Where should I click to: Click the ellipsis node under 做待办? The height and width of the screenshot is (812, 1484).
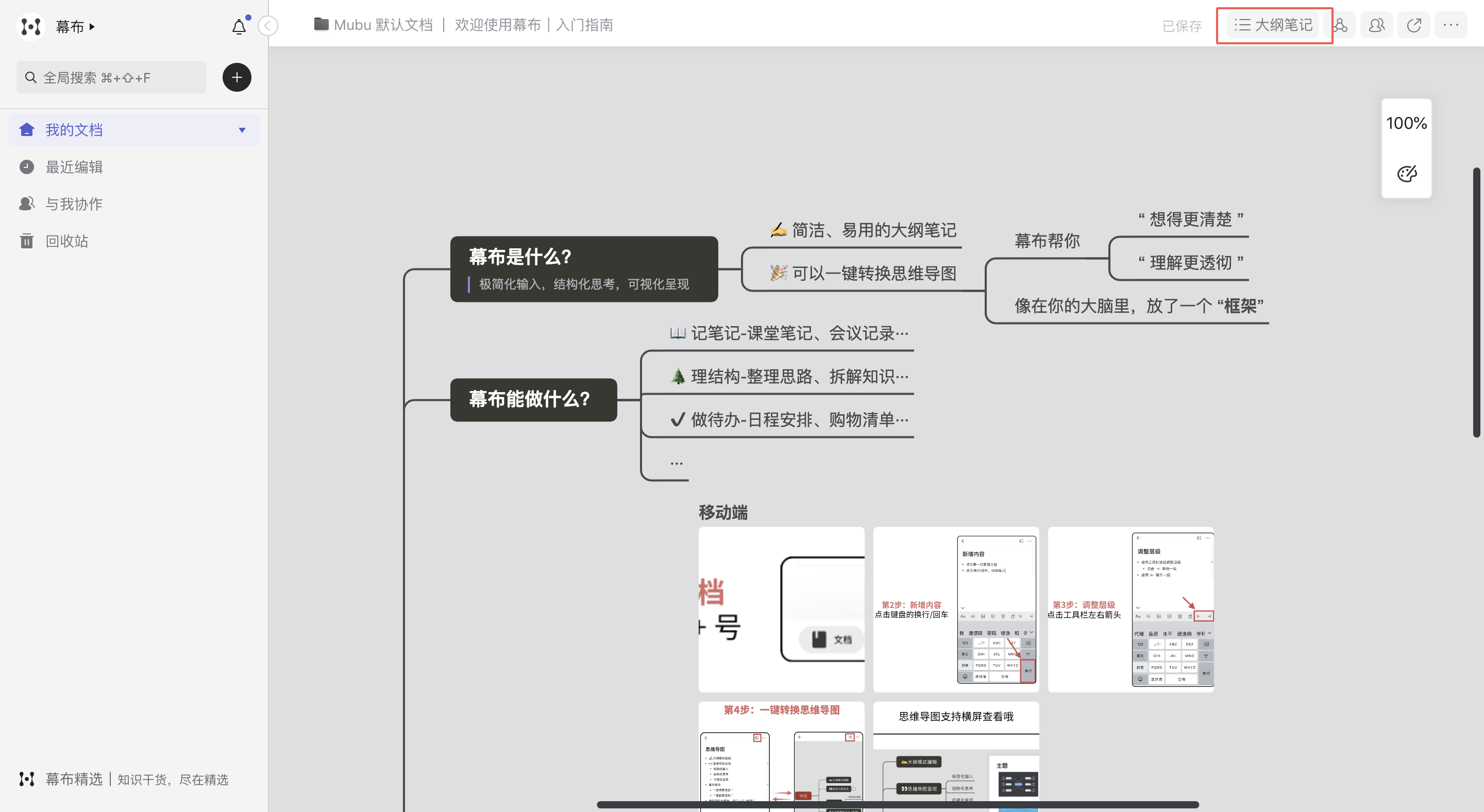pyautogui.click(x=677, y=463)
